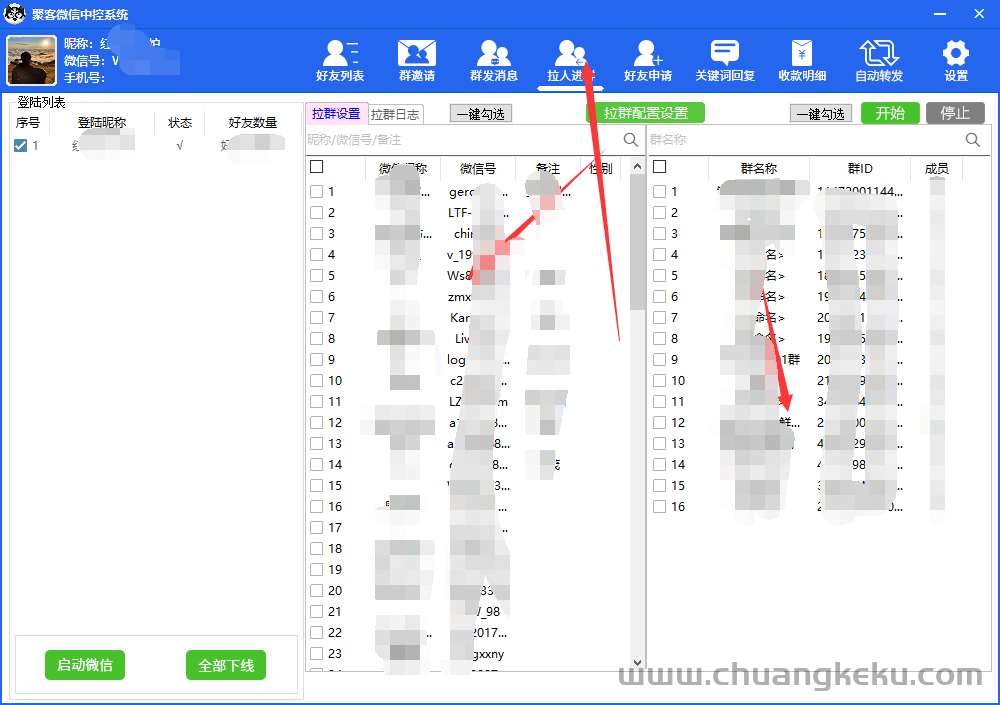Click search magnifier in group name box
This screenshot has height=705, width=1000.
(973, 140)
